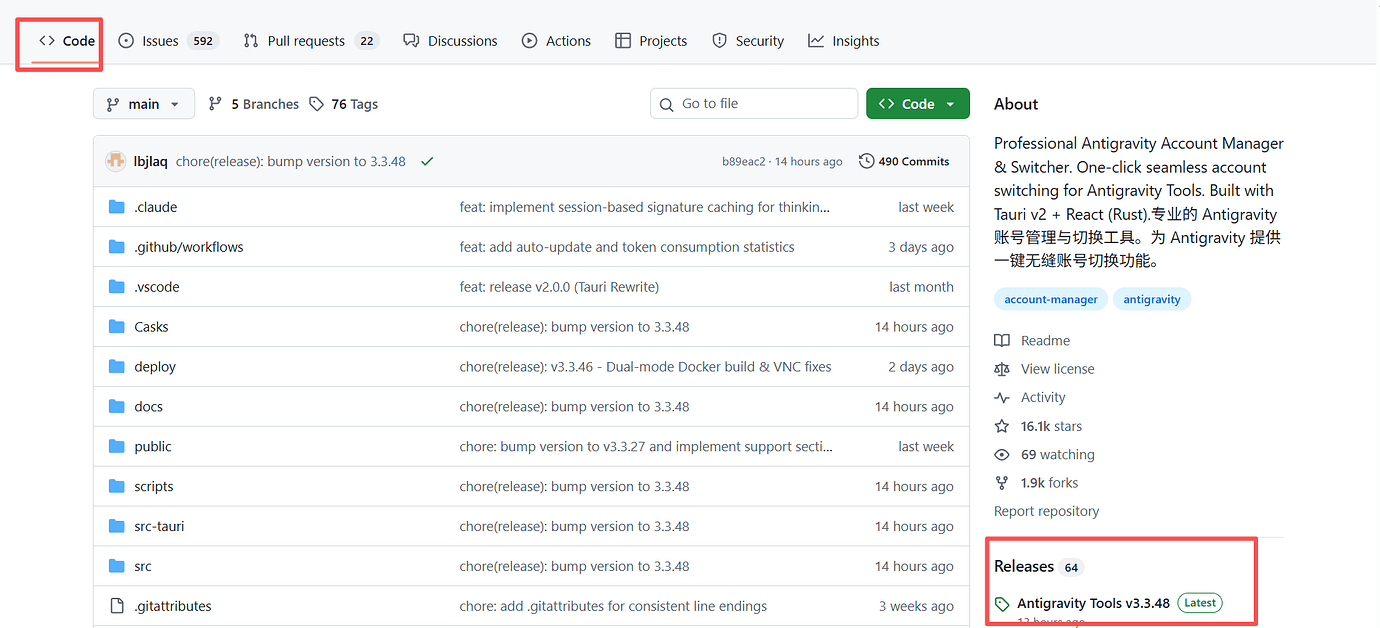
Task: Go to the Discussions tab
Action: pos(450,41)
